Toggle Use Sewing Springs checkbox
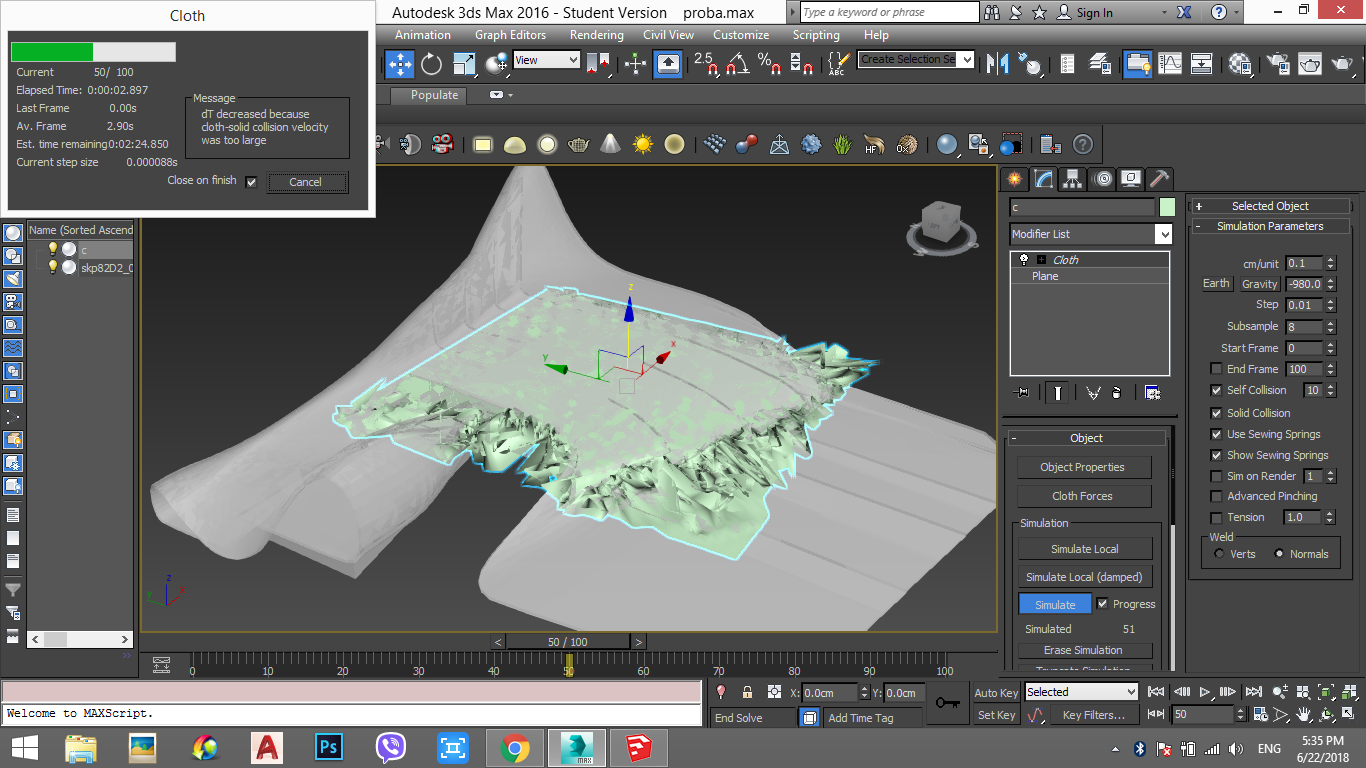 tap(1216, 434)
